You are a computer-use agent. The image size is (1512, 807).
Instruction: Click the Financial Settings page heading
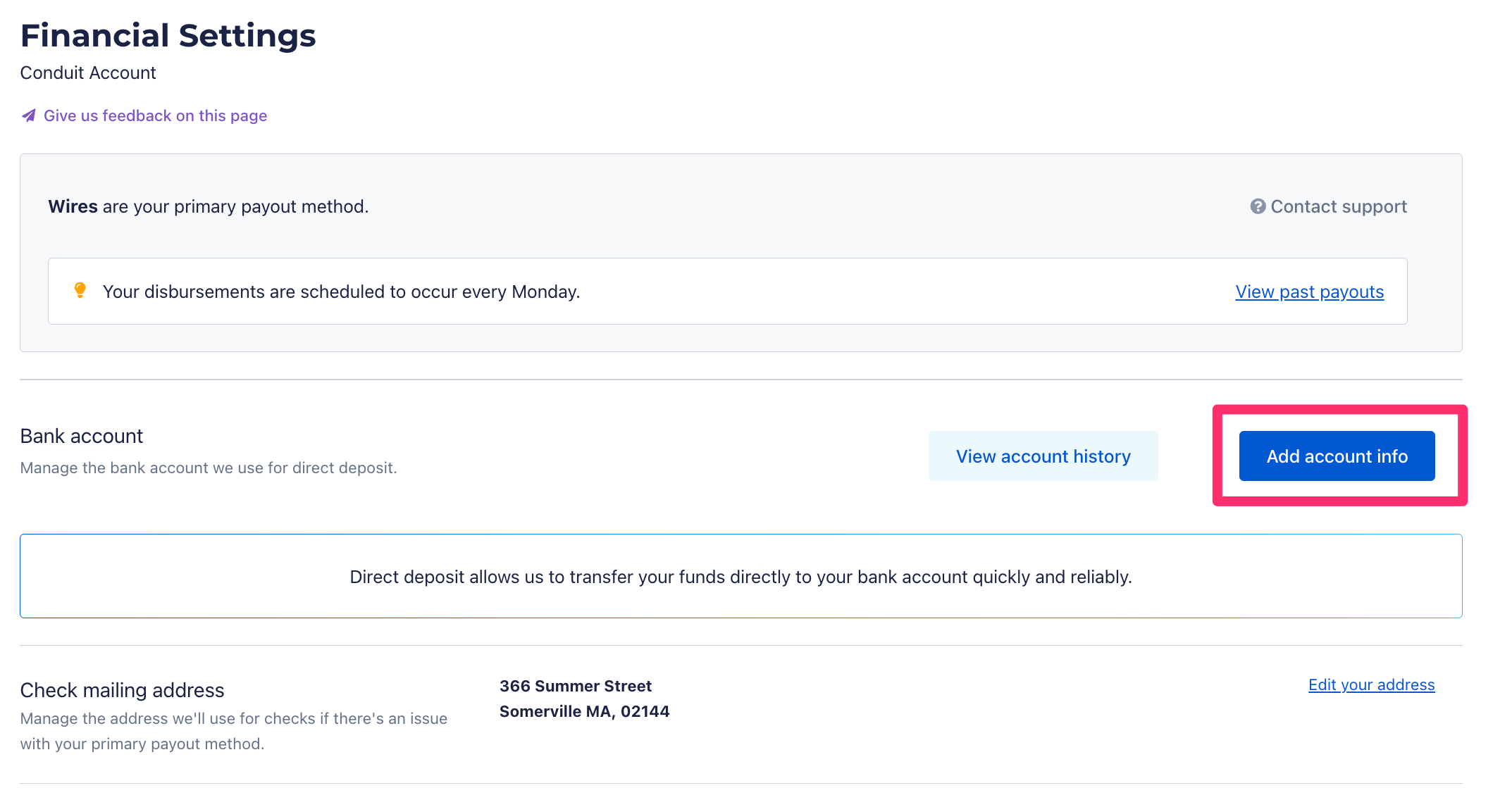(168, 35)
